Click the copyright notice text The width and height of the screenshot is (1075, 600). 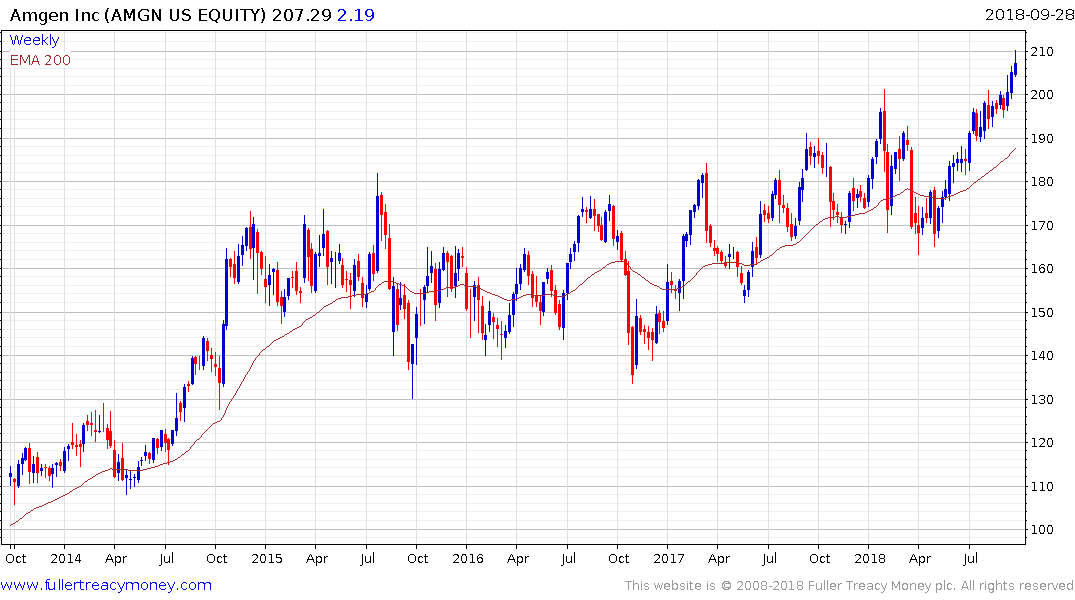coord(849,586)
